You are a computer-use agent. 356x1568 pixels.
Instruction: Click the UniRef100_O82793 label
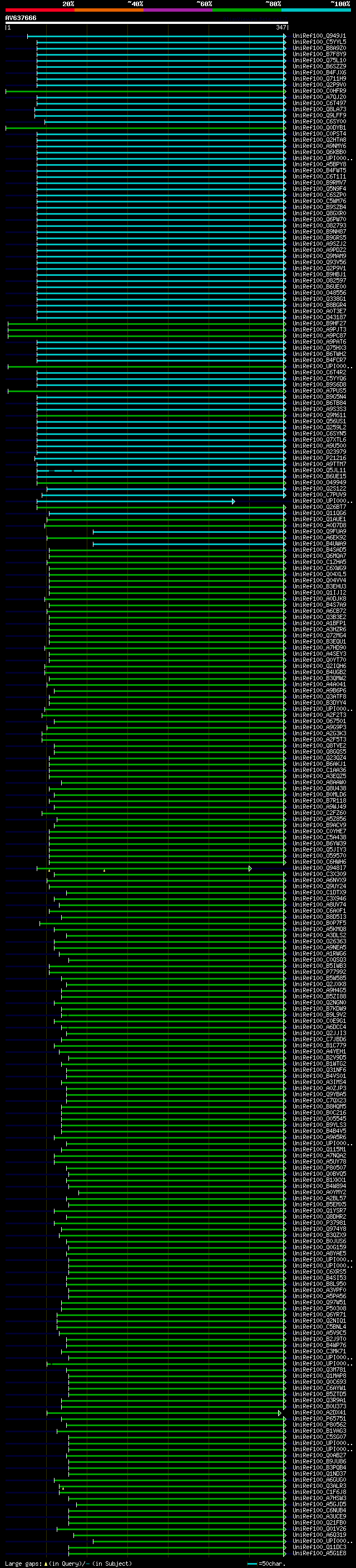319,226
